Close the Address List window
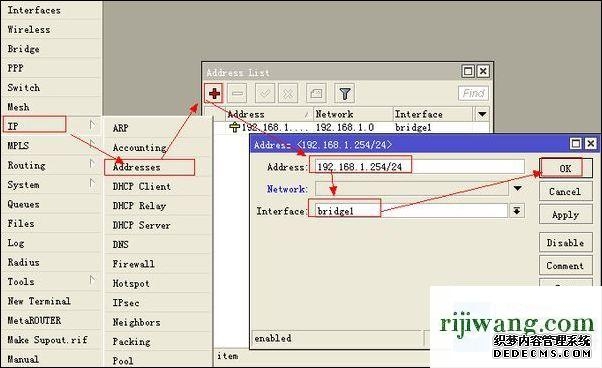The width and height of the screenshot is (602, 368). pyautogui.click(x=483, y=71)
